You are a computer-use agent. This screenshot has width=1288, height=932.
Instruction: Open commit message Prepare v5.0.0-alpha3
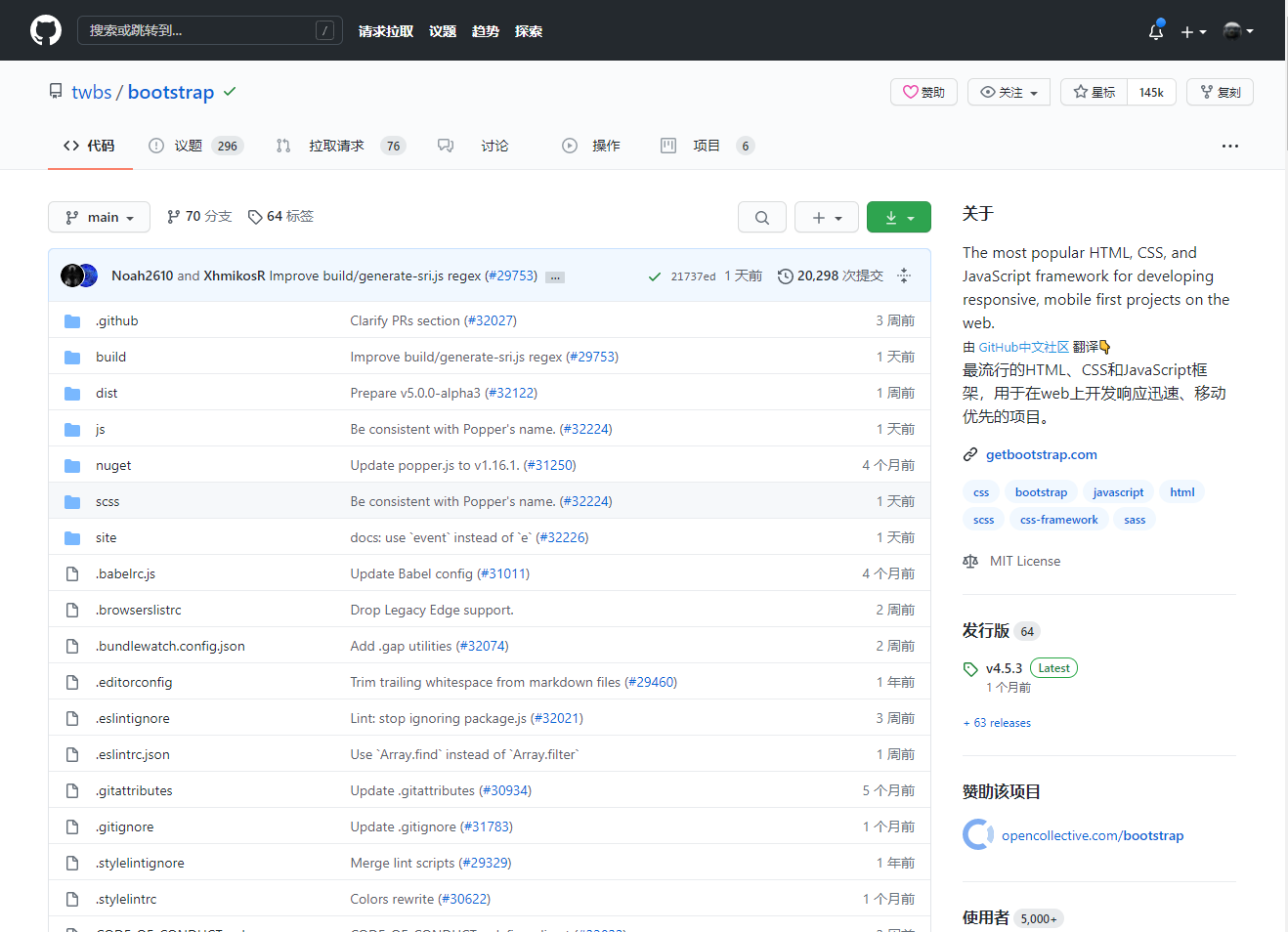(415, 393)
